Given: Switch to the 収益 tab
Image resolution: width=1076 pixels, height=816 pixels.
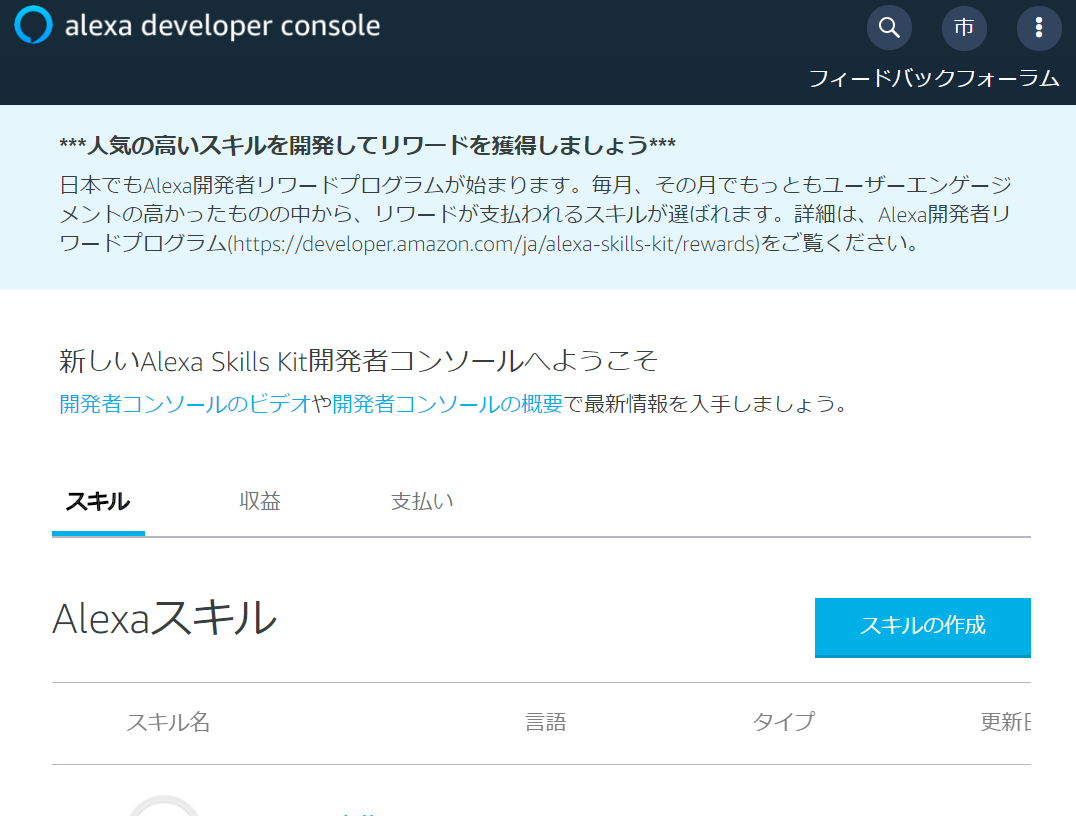Looking at the screenshot, I should [260, 502].
